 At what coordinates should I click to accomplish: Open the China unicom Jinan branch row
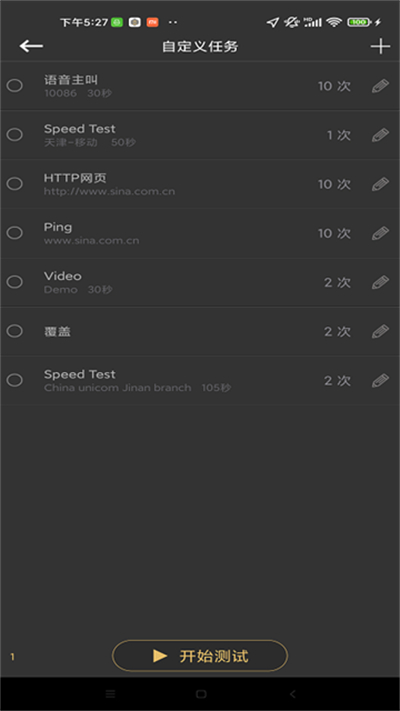pyautogui.click(x=200, y=380)
